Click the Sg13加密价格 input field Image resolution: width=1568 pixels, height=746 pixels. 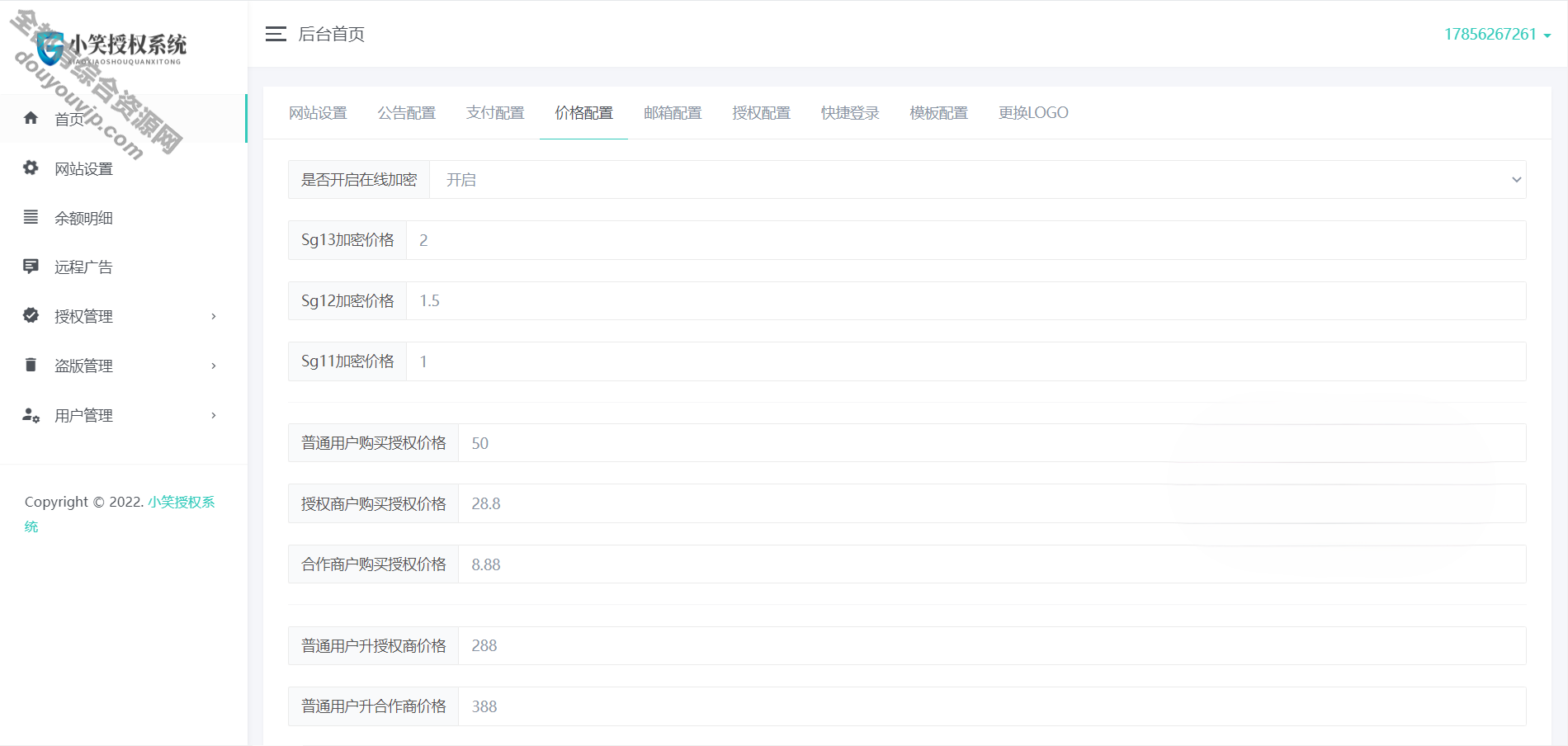(x=966, y=240)
